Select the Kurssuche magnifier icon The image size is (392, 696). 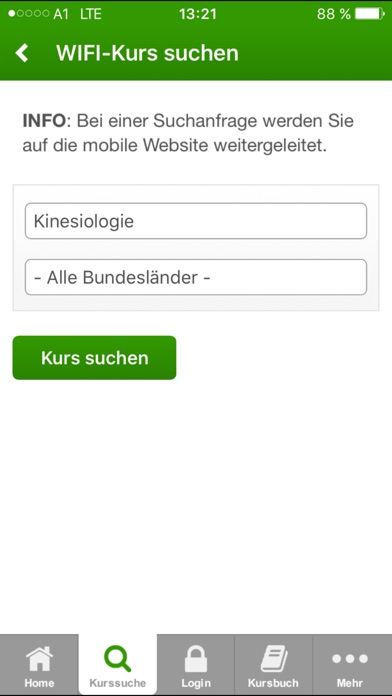coord(118,658)
